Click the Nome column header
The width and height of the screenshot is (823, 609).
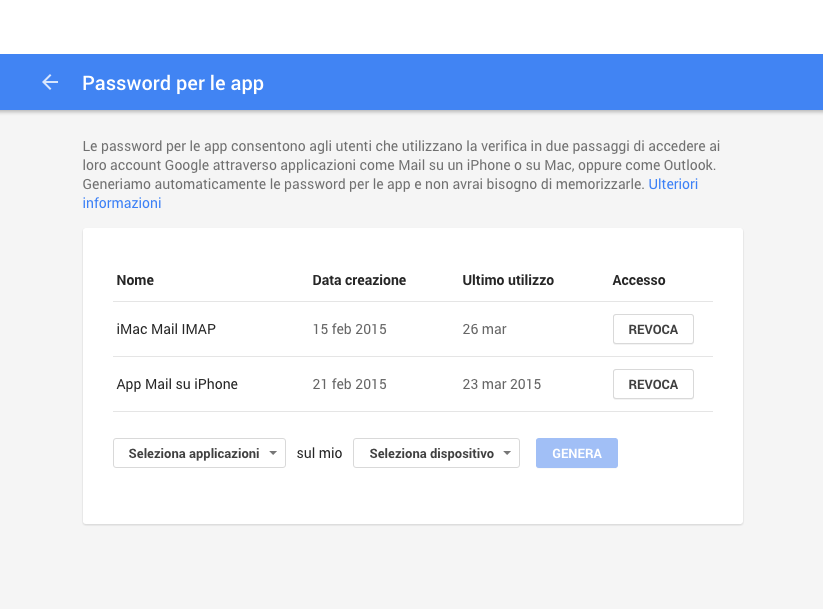135,280
